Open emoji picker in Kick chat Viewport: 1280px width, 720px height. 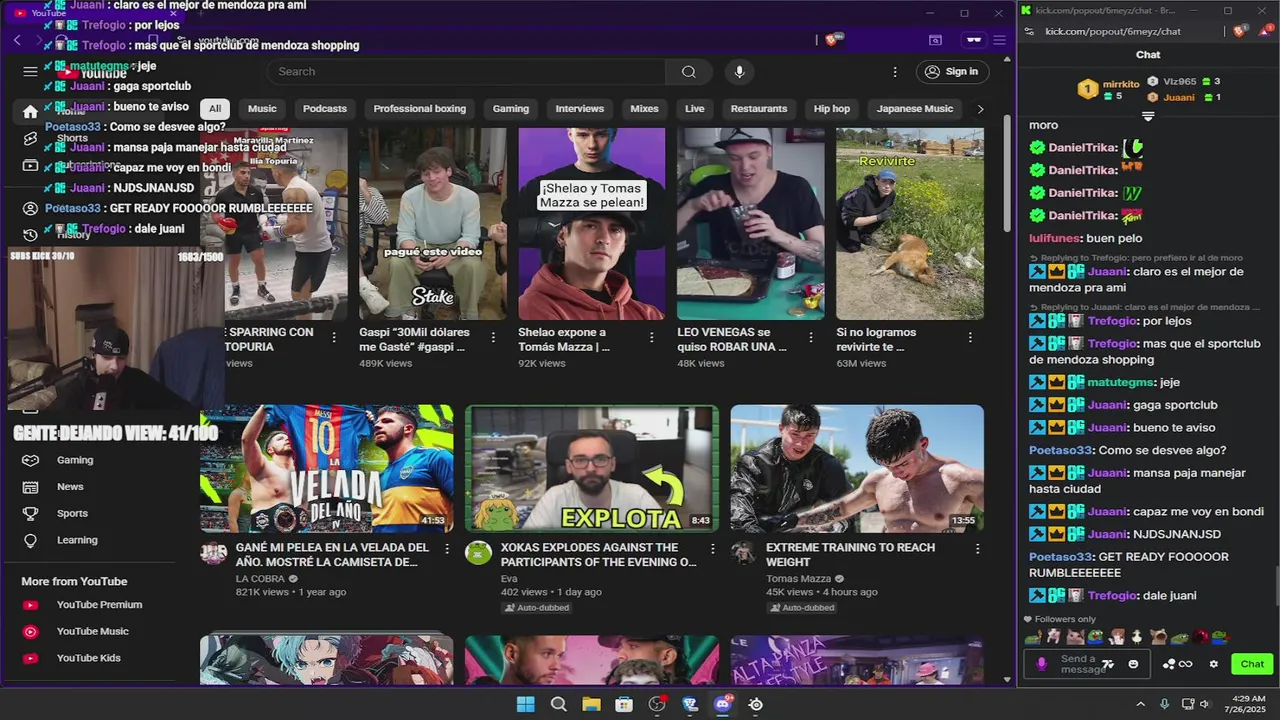click(x=1133, y=664)
